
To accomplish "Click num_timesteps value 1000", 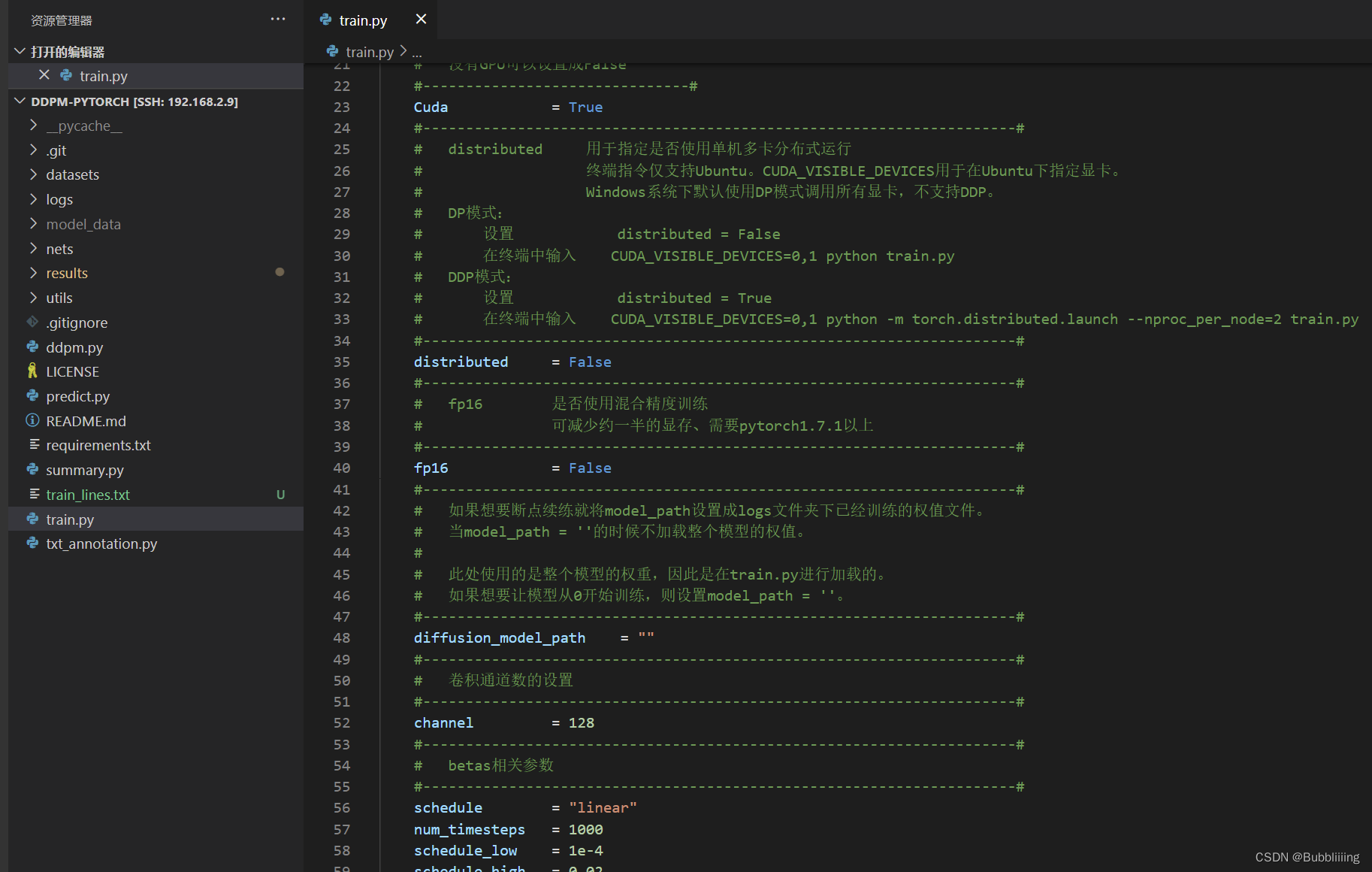I will 586,829.
